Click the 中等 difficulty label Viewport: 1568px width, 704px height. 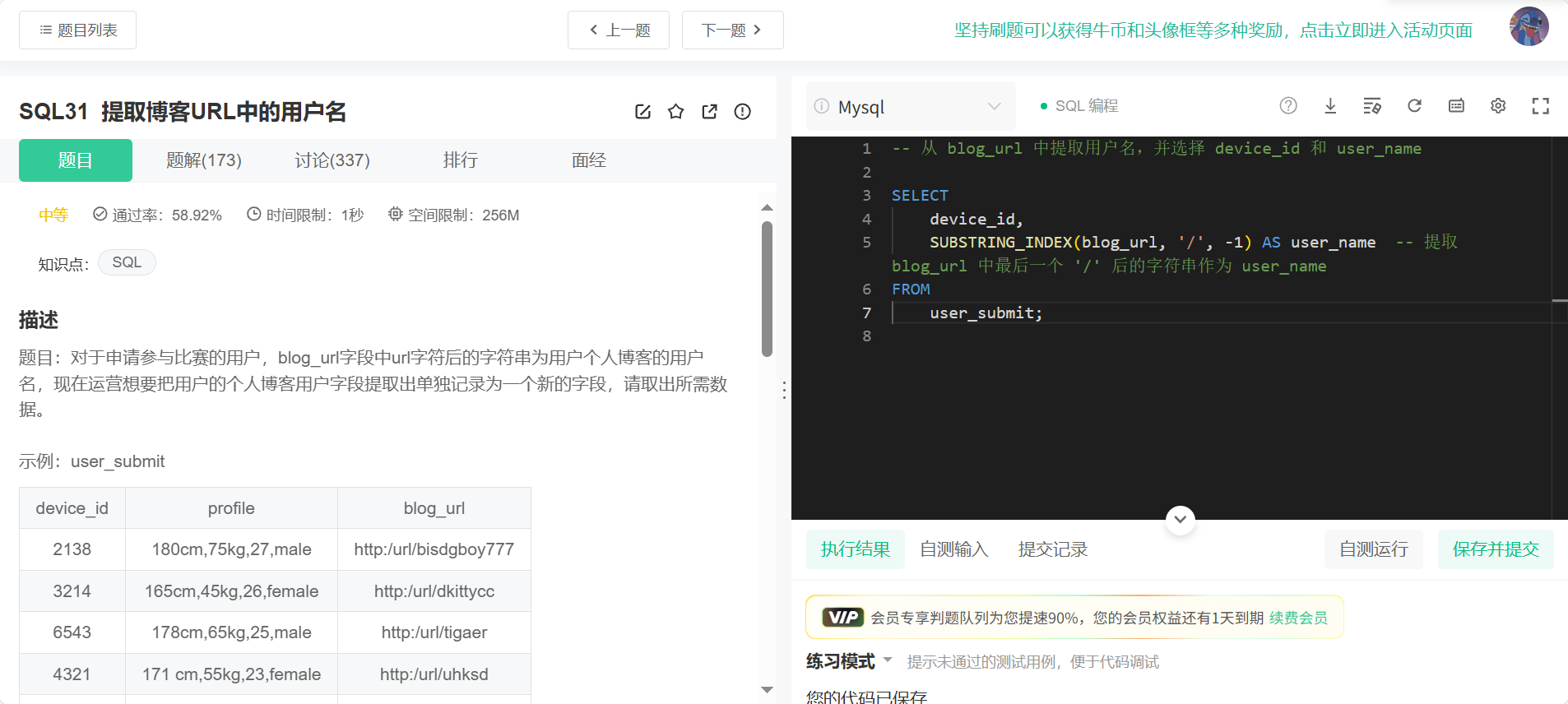pos(53,215)
